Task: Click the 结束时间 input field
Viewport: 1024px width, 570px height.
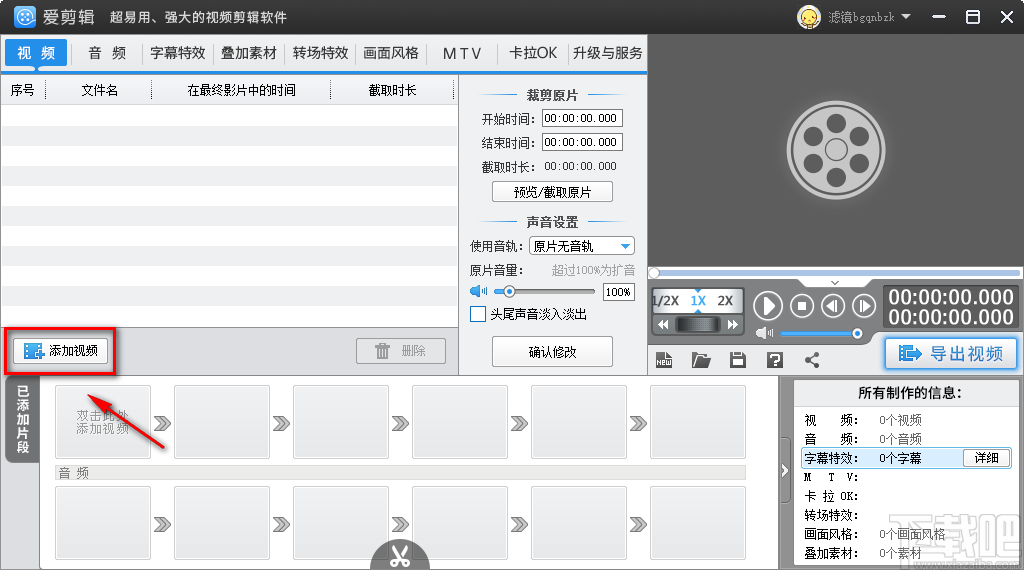Action: pos(582,142)
